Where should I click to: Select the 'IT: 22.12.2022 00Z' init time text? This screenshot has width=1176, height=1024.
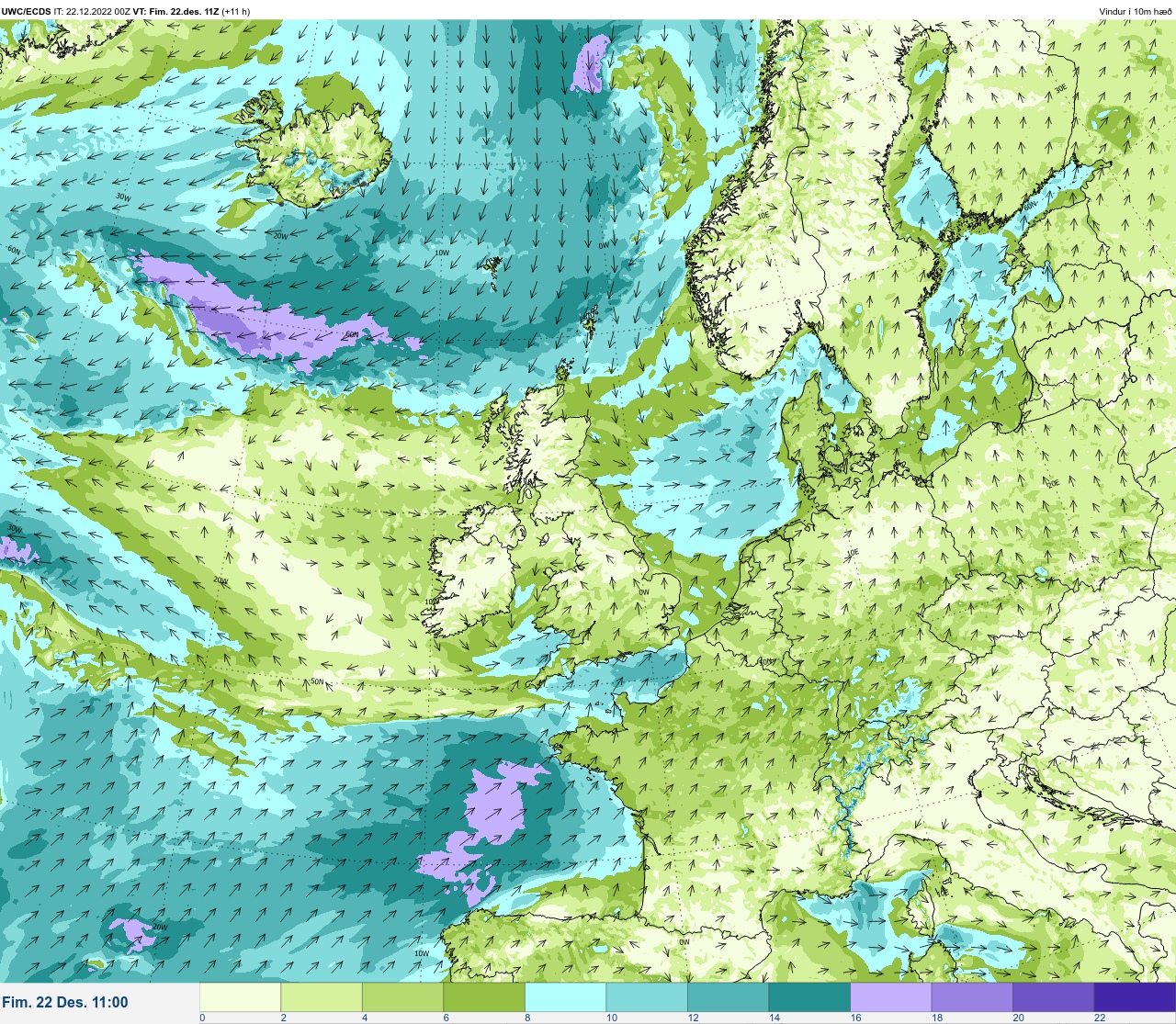92,11
